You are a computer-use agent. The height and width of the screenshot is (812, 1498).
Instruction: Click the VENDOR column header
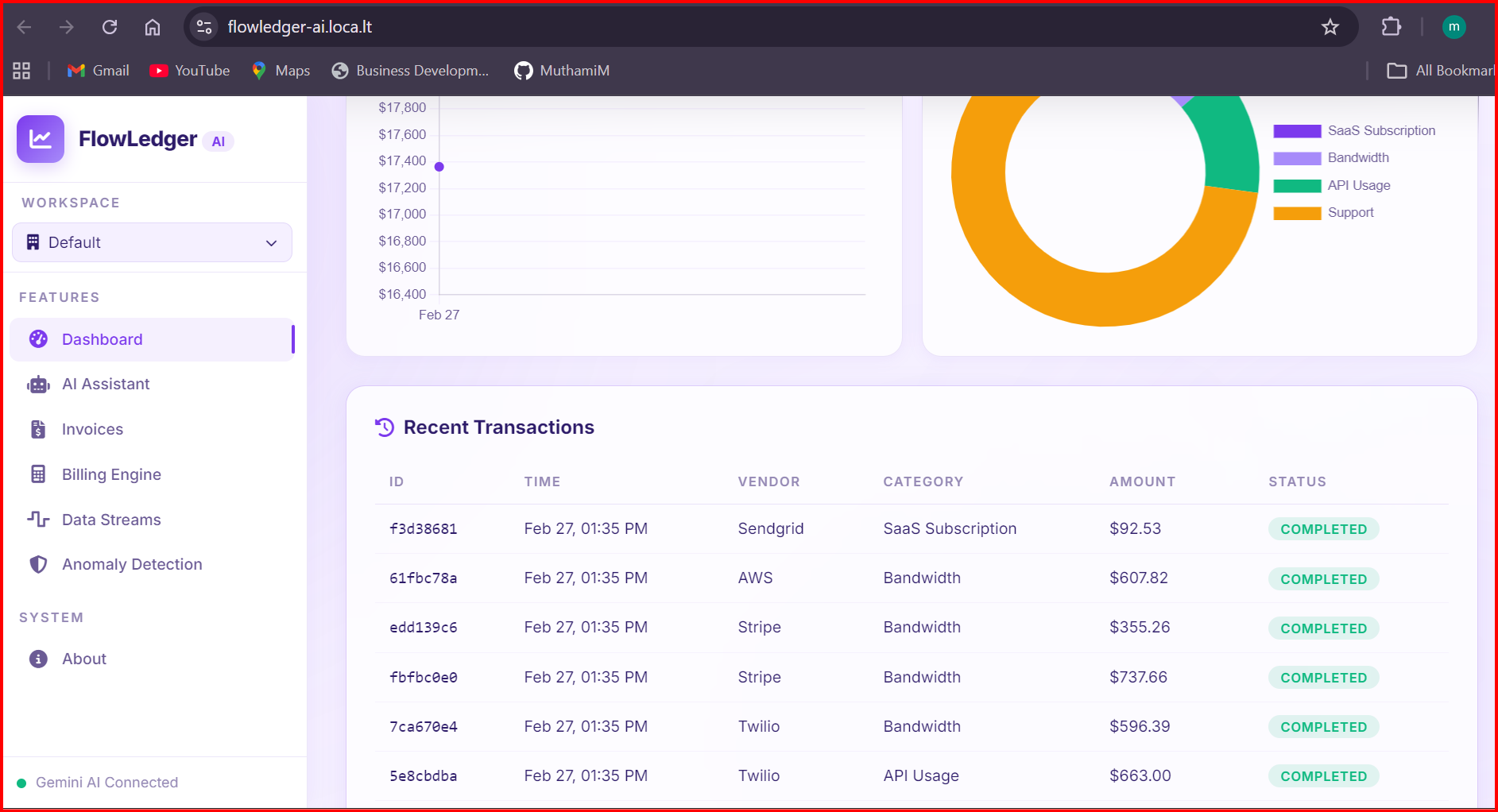(768, 481)
